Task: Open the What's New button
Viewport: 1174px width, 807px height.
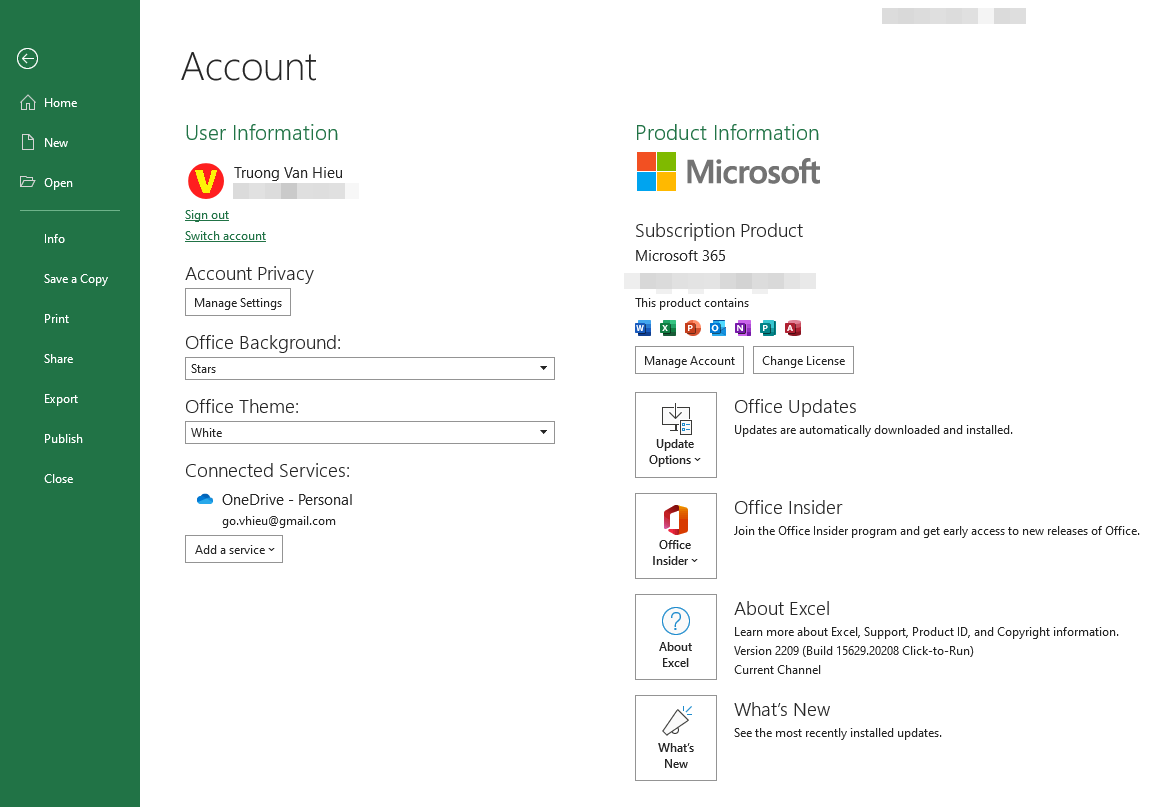Action: [675, 738]
